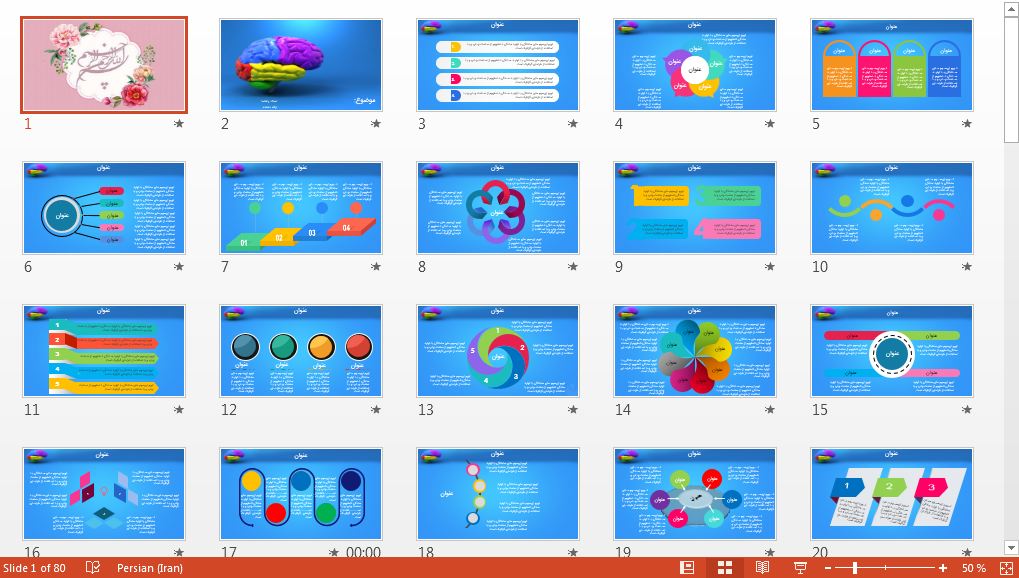Select slide 2 brain image thumbnail

click(301, 65)
